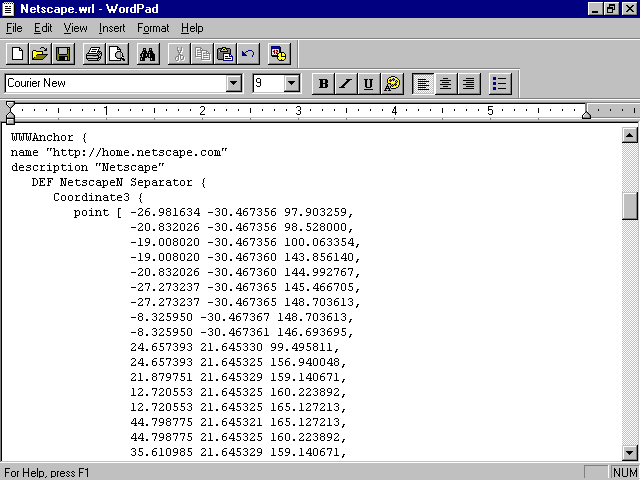The height and width of the screenshot is (480, 640).
Task: Save the document with floppy icon
Action: click(62, 54)
